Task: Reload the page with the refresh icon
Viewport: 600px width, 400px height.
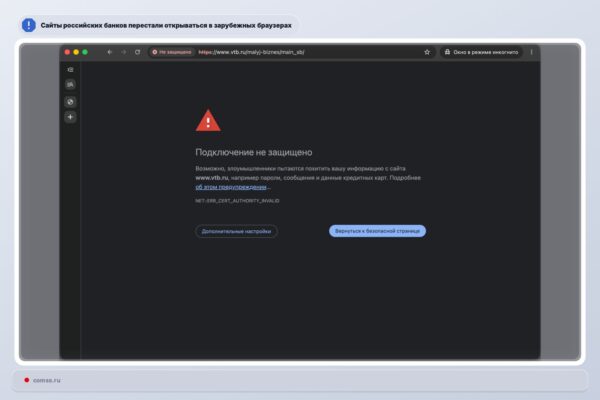Action: click(x=137, y=52)
